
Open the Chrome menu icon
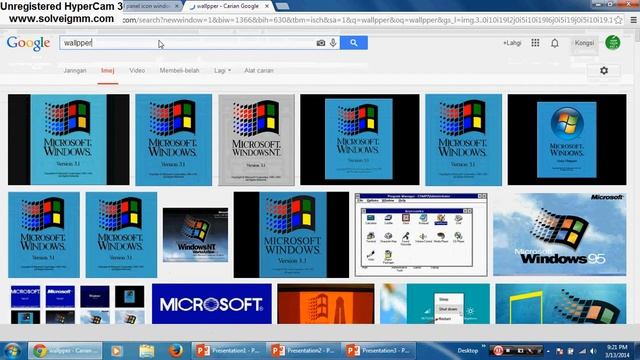tap(633, 20)
